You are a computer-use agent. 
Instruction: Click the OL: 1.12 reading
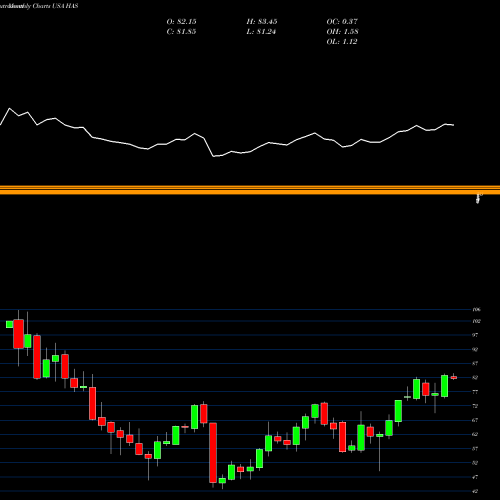(x=342, y=42)
